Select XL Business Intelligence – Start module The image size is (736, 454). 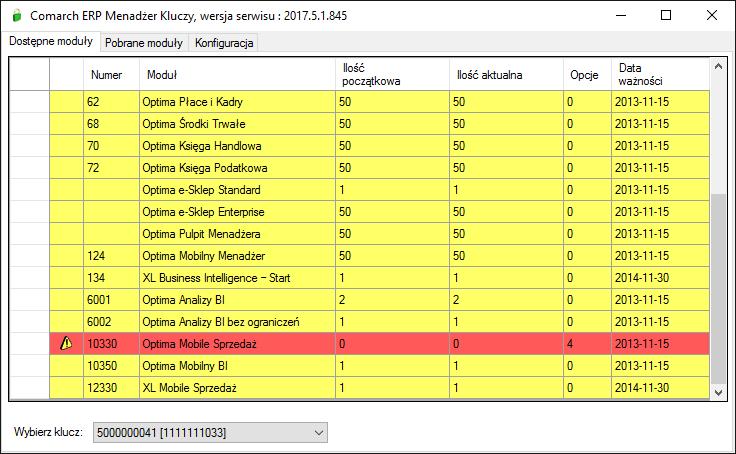point(237,278)
